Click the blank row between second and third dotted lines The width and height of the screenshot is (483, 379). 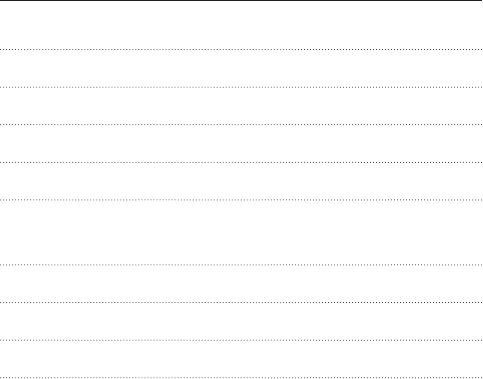click(x=241, y=106)
